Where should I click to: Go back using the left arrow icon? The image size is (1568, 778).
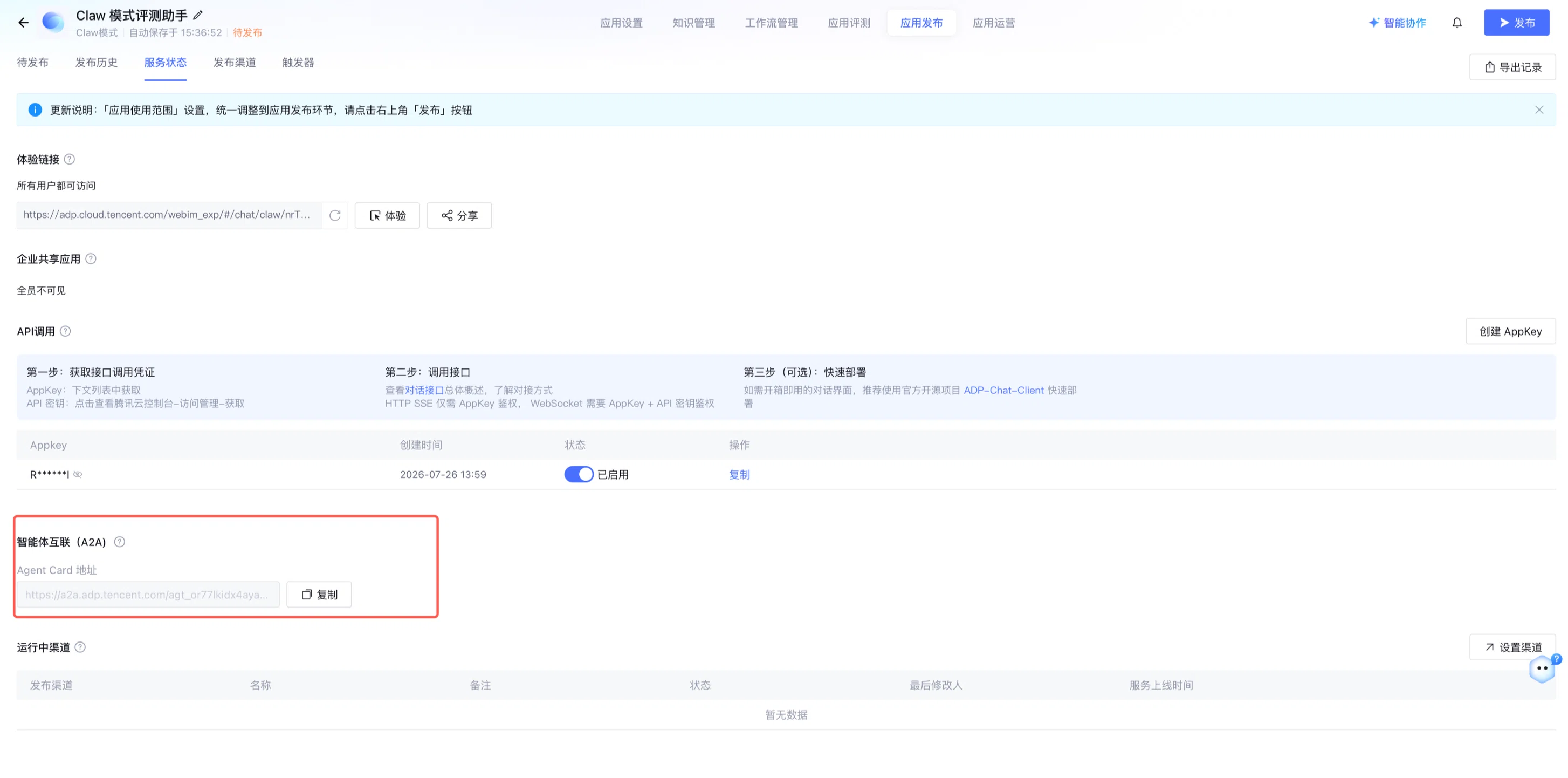pos(23,23)
